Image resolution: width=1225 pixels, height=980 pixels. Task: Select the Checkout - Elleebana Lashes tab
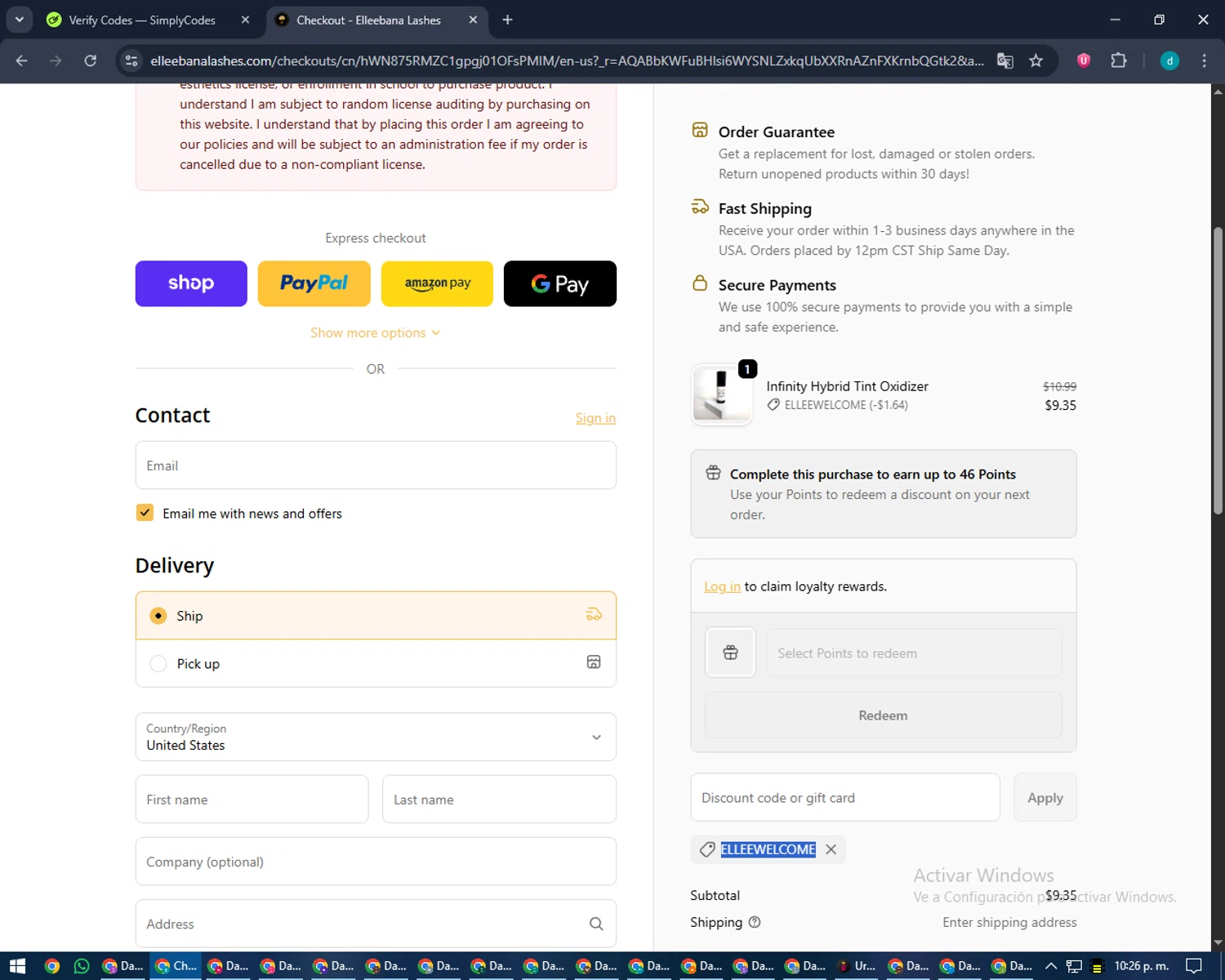click(368, 20)
